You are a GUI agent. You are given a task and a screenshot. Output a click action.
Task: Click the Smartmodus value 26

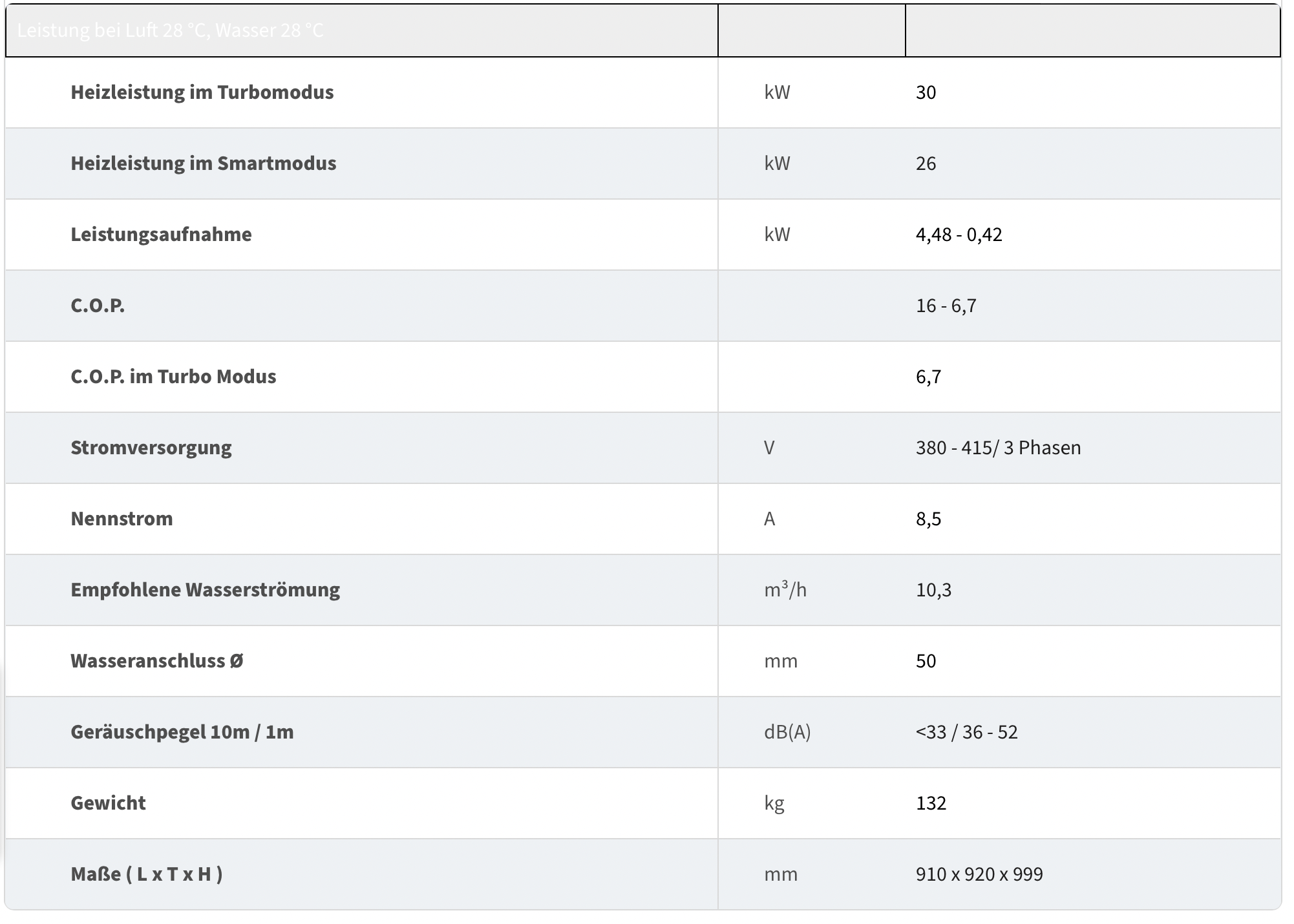pos(926,163)
